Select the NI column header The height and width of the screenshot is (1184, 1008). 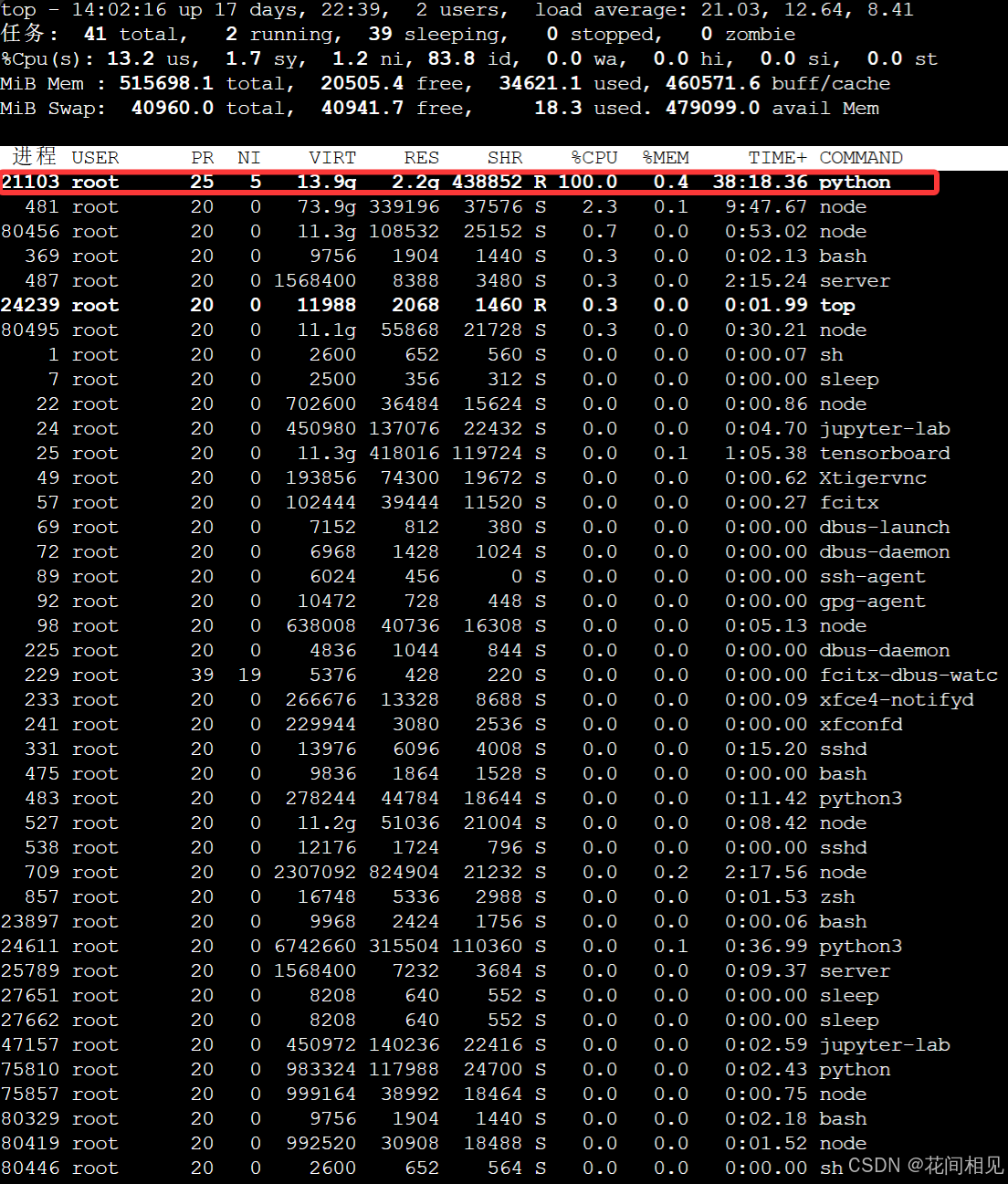(x=249, y=157)
